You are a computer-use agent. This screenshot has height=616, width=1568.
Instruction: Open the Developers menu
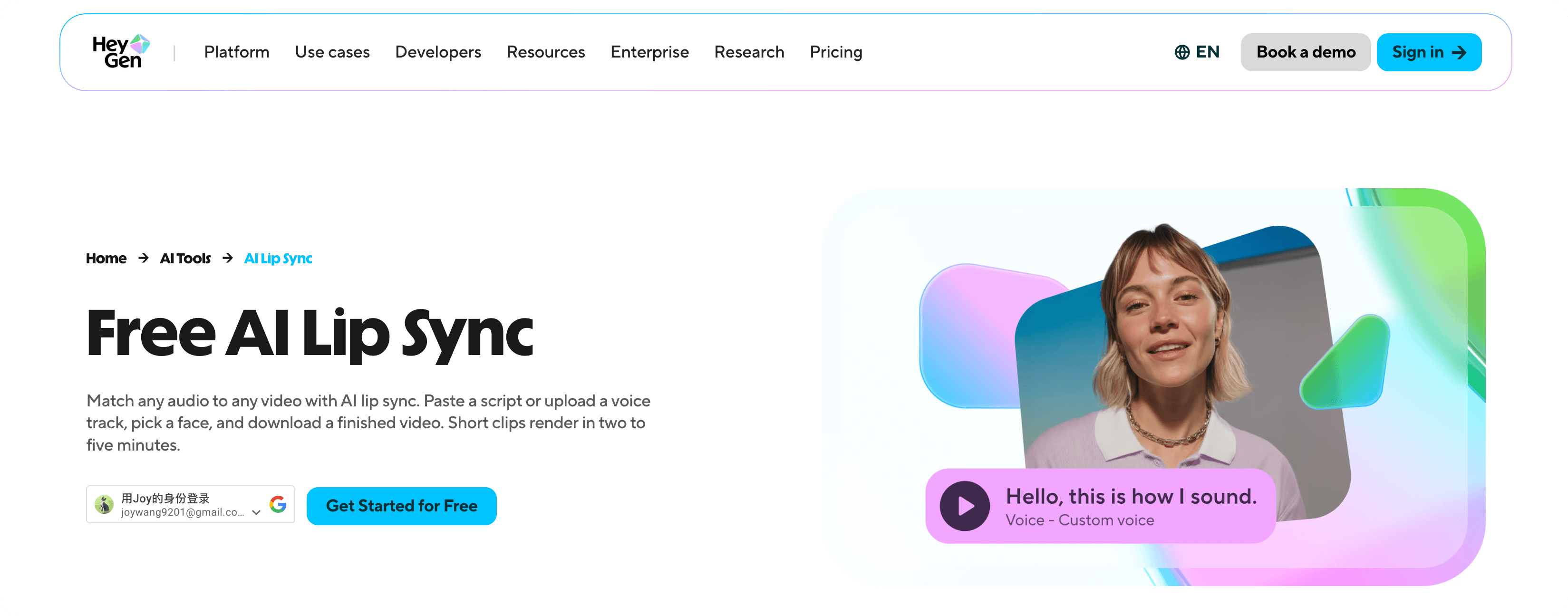pos(438,52)
